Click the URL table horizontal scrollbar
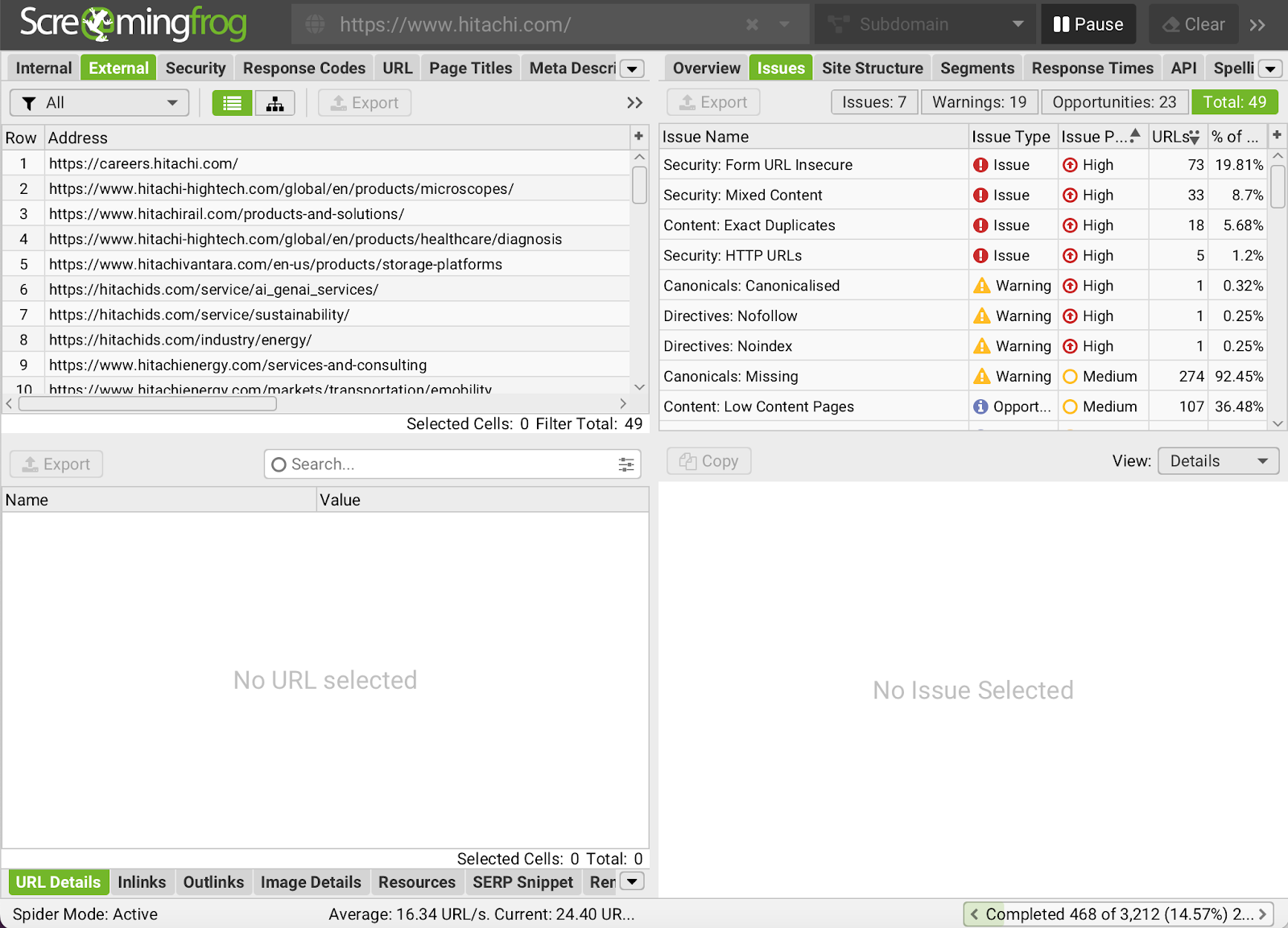The height and width of the screenshot is (928, 1288). point(148,403)
